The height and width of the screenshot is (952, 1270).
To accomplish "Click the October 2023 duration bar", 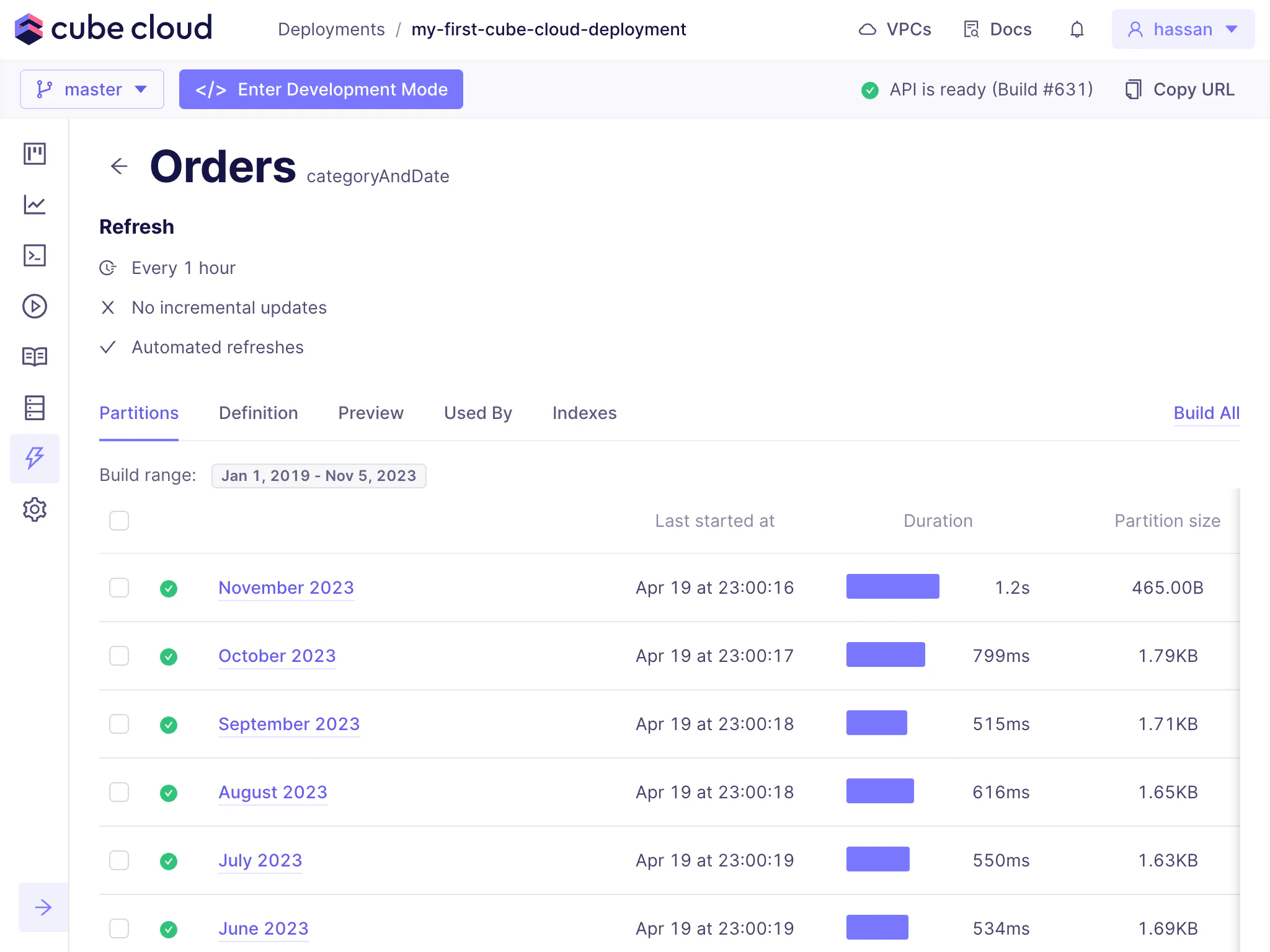I will point(886,655).
